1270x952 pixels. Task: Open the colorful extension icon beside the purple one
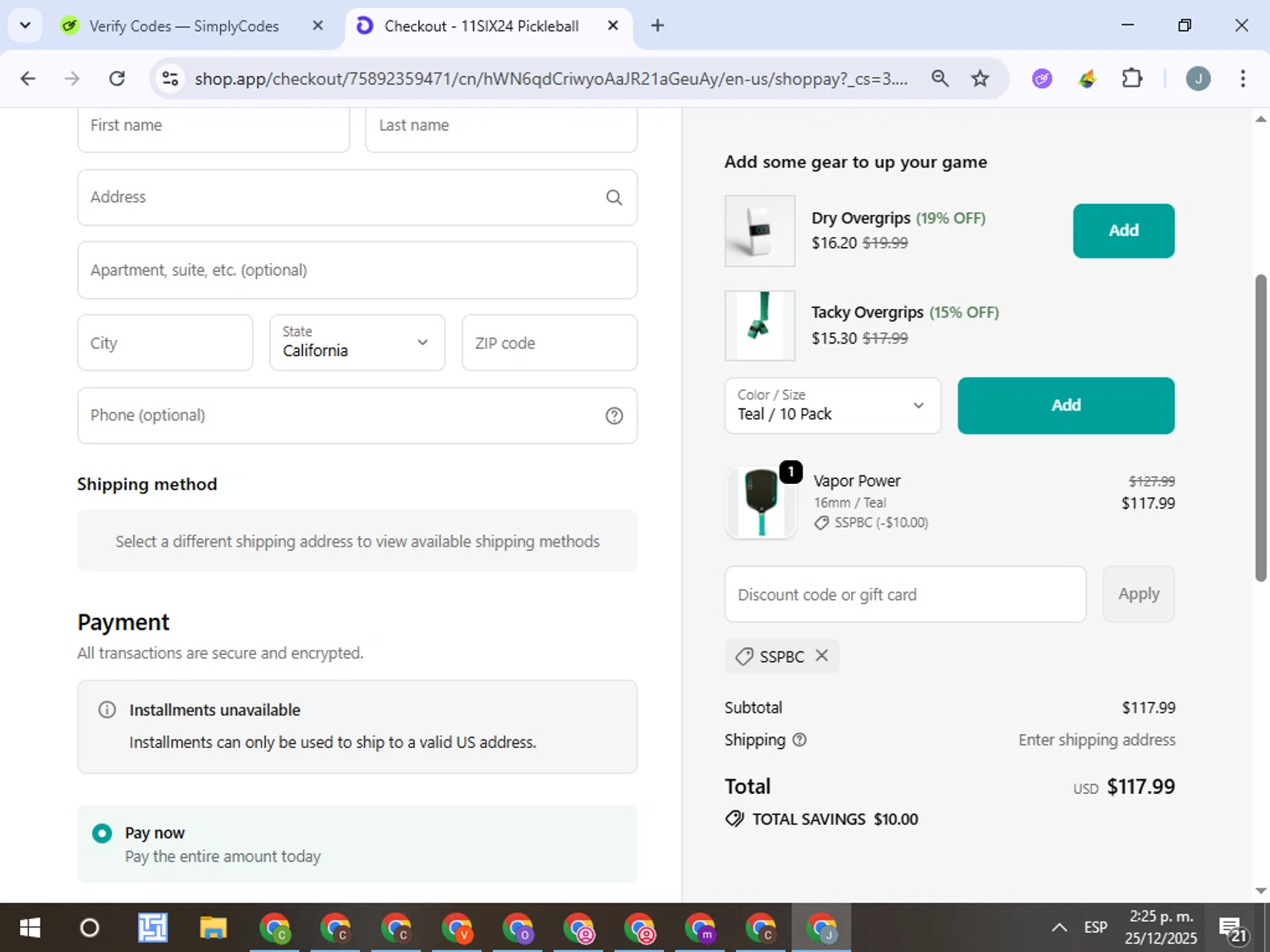[1087, 79]
